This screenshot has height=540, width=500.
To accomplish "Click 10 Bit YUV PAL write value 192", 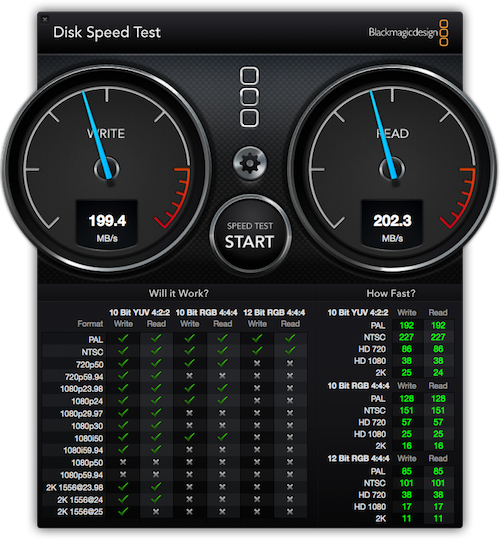I will coord(407,325).
